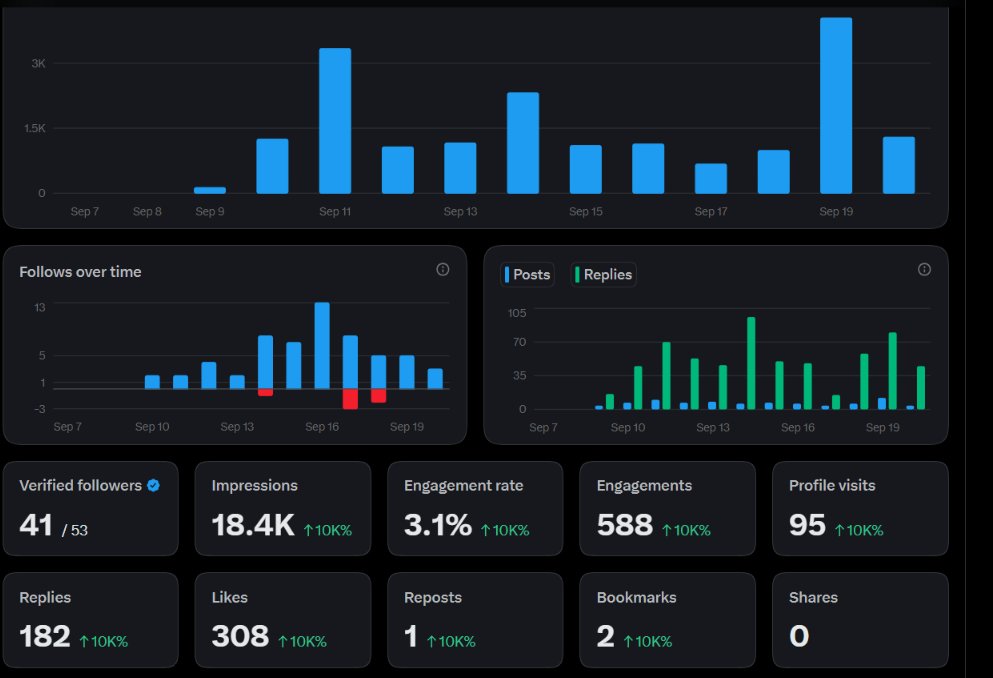The height and width of the screenshot is (678, 993).
Task: Select the Likes 308 card
Action: [x=283, y=620]
